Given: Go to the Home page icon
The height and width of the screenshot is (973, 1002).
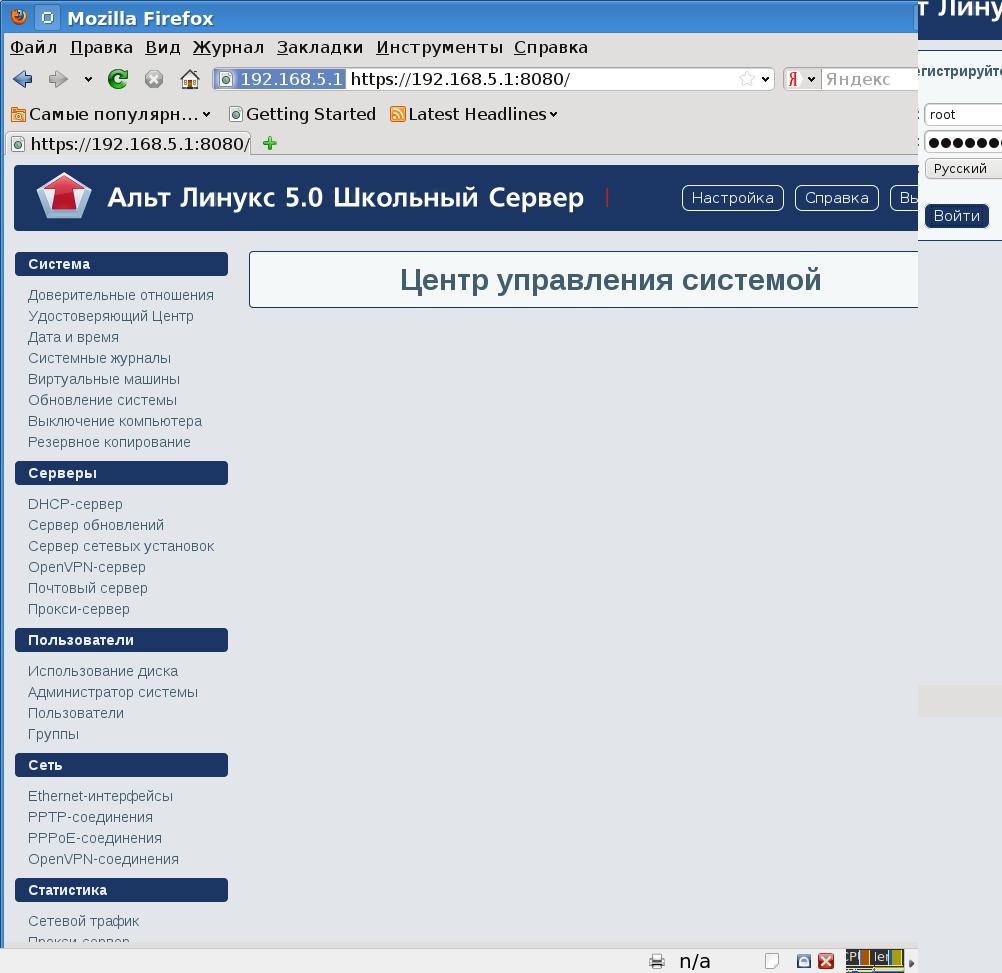Looking at the screenshot, I should (190, 79).
